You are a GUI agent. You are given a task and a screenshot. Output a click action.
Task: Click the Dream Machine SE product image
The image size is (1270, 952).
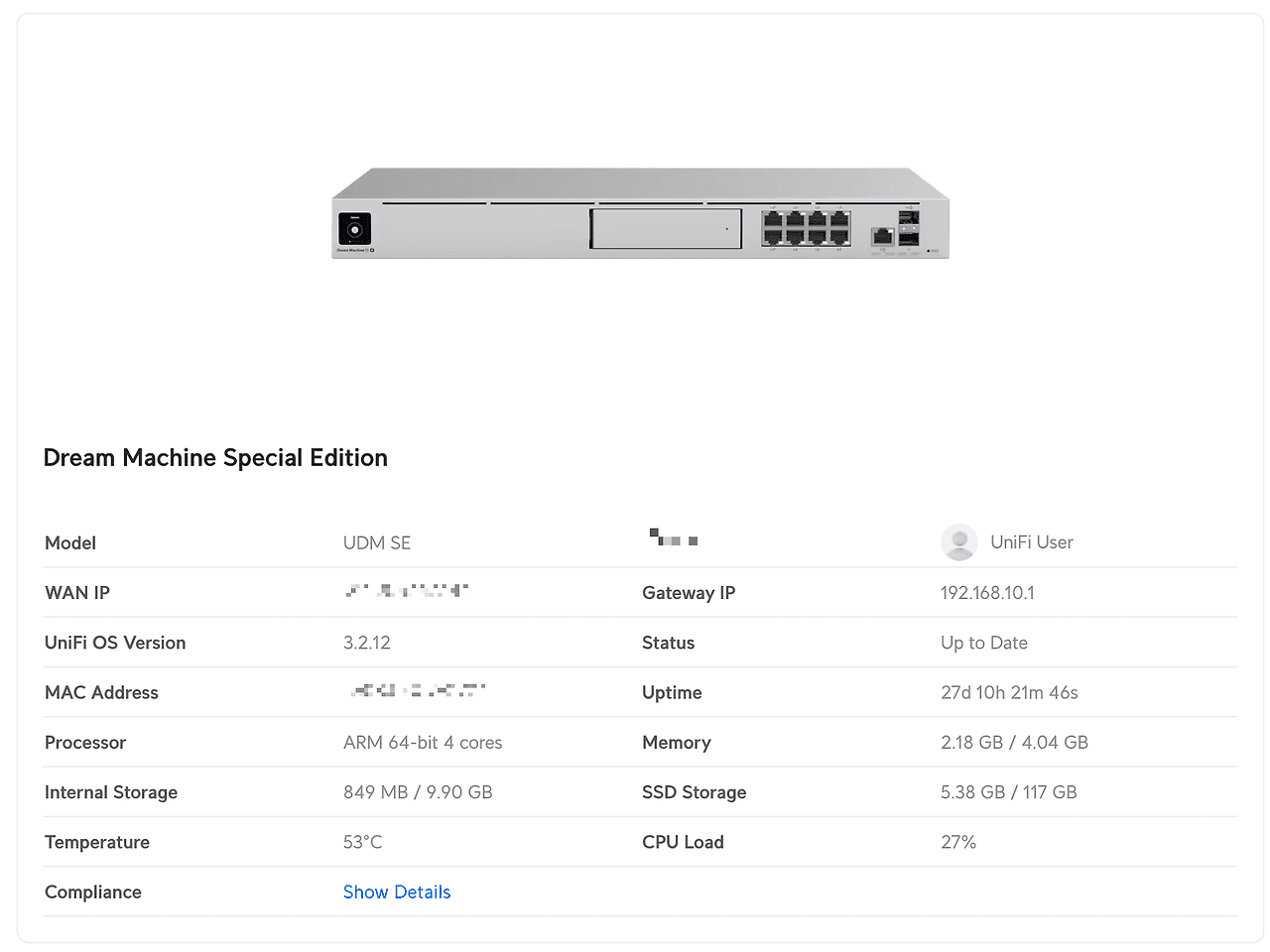[640, 213]
